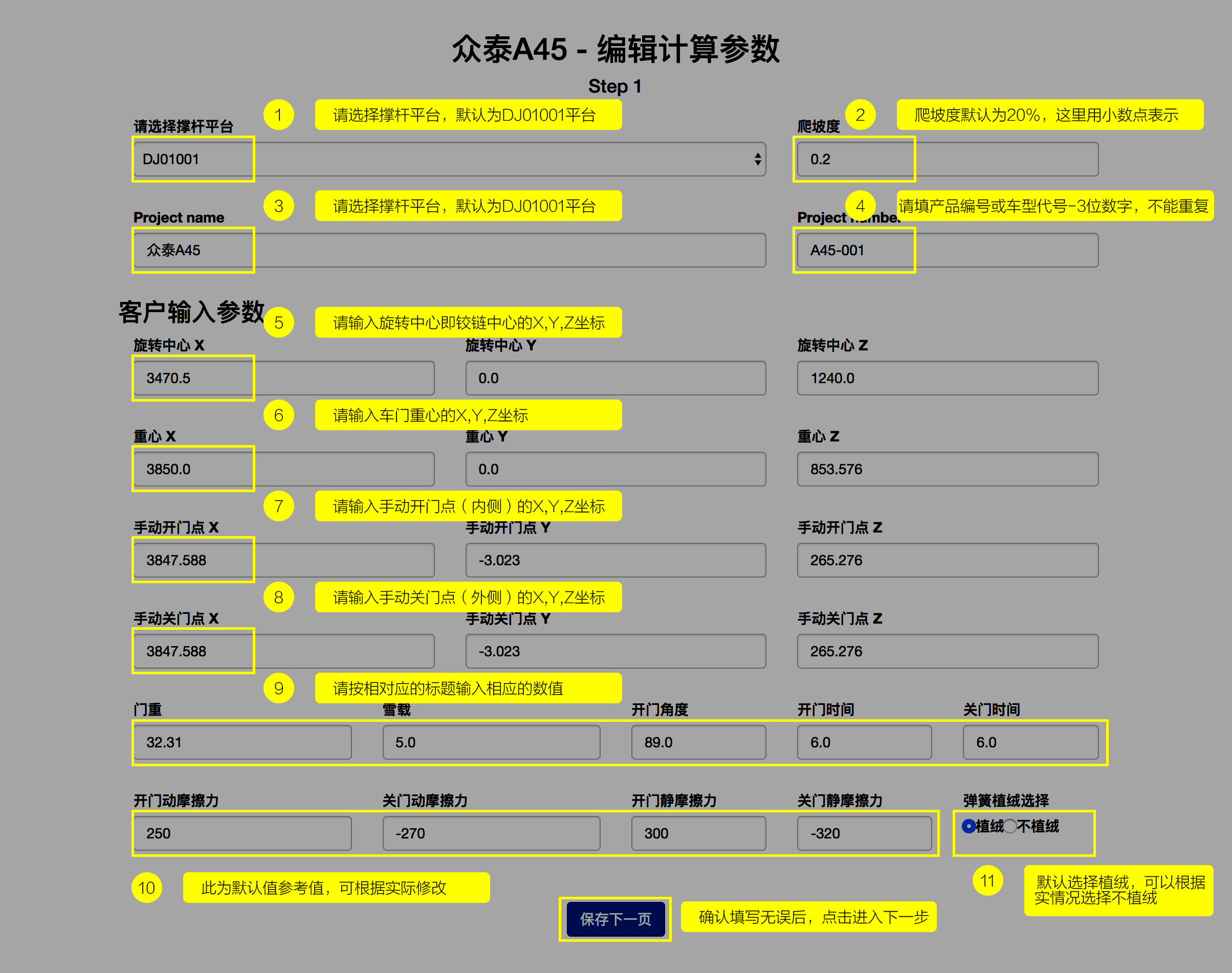Click the 手动关门点 Y input field
Screen dimensions: 1232x973
tap(615, 651)
